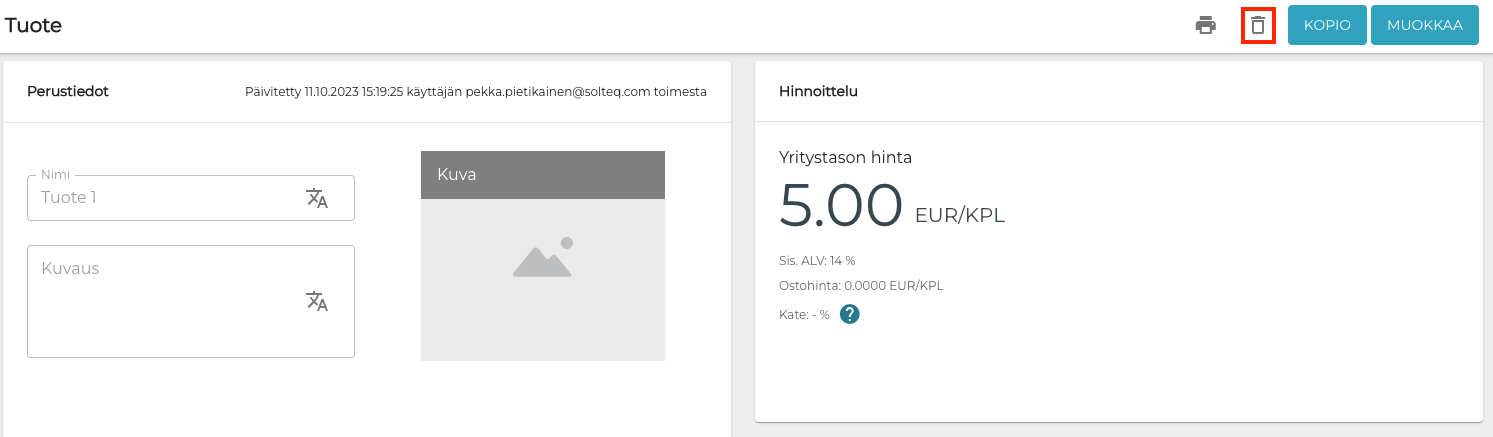Delete the product with the trash icon
Image resolution: width=1493 pixels, height=437 pixels.
(x=1258, y=26)
